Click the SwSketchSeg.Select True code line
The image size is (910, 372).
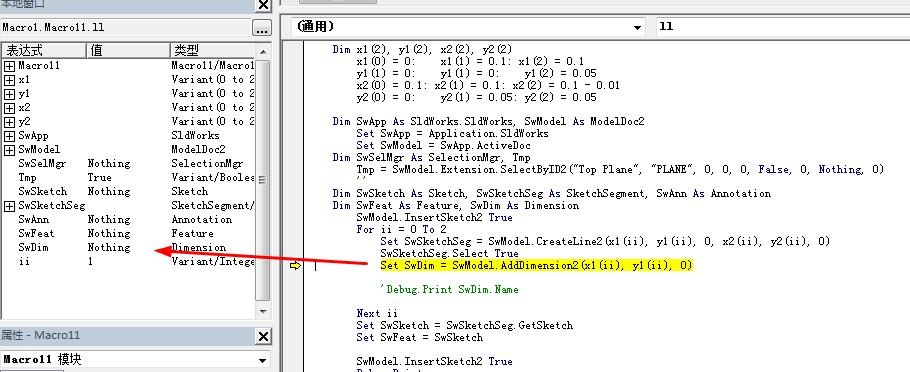(x=449, y=253)
